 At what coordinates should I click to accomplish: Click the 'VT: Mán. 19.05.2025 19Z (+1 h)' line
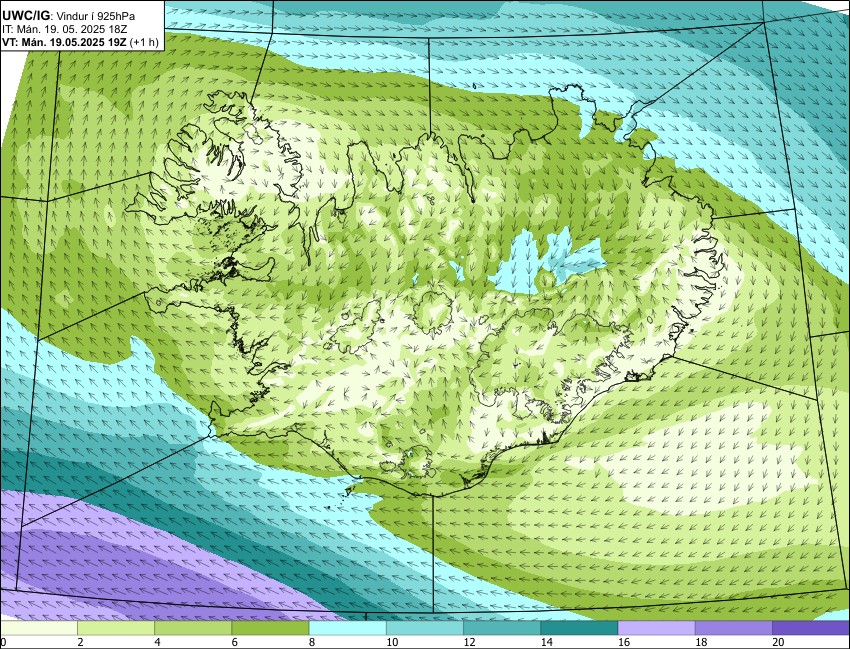click(x=80, y=42)
